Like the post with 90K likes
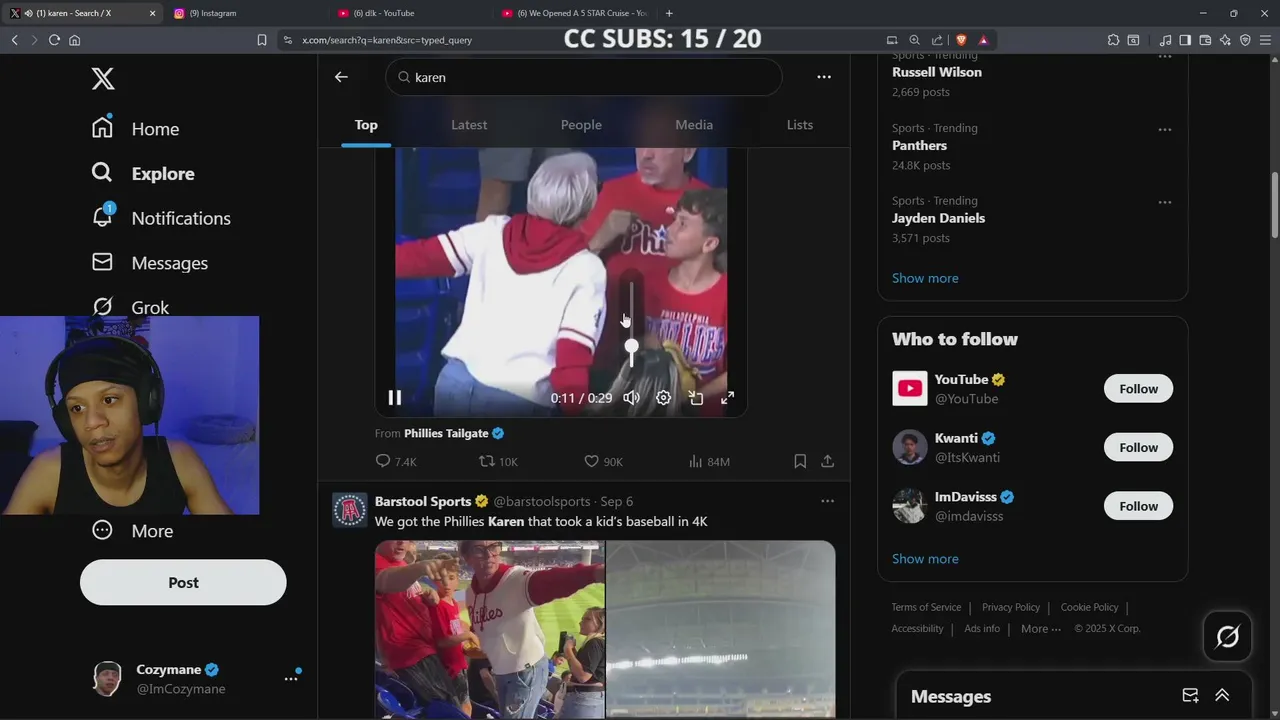Screen dimensions: 1280x720 (603, 461)
